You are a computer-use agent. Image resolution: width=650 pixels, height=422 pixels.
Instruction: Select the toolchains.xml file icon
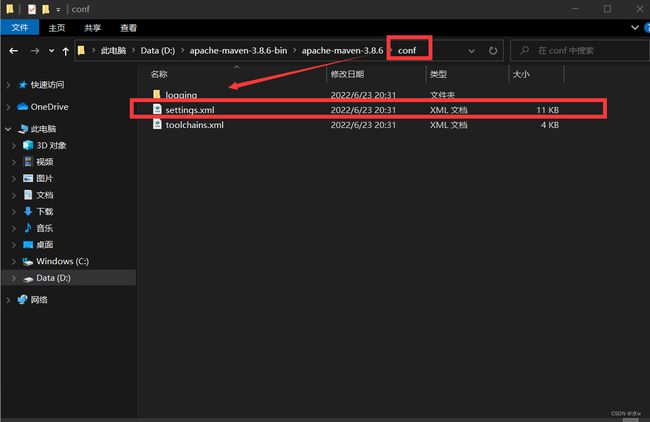[x=157, y=124]
